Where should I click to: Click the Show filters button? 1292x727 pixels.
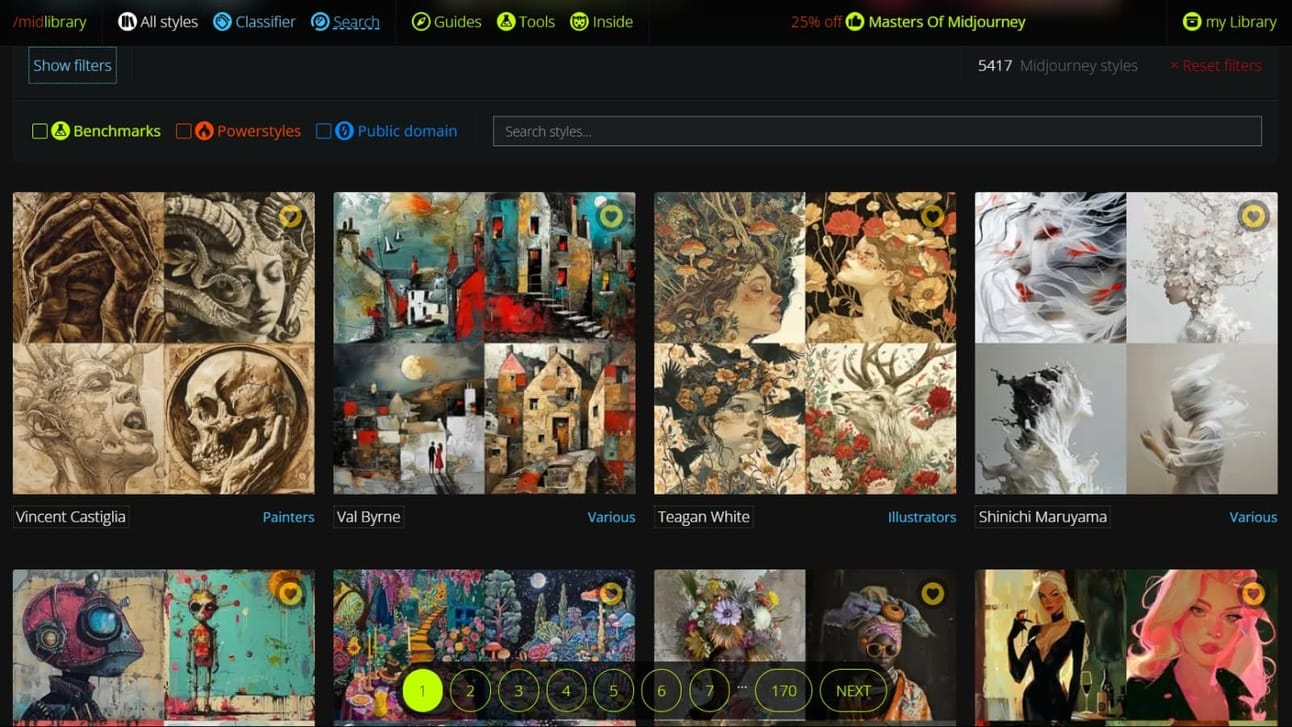72,65
